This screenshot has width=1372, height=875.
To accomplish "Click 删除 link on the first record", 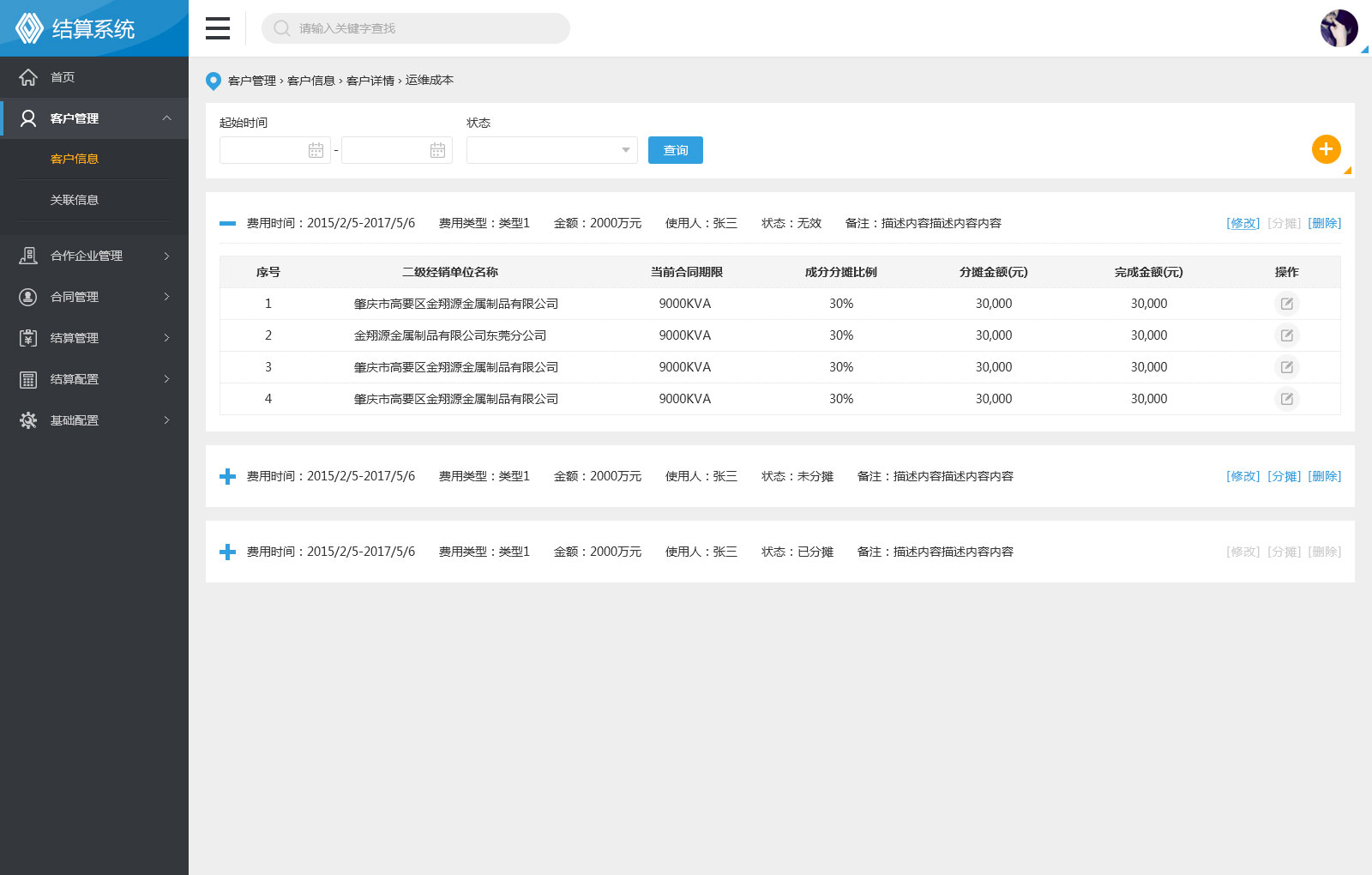I will 1324,223.
